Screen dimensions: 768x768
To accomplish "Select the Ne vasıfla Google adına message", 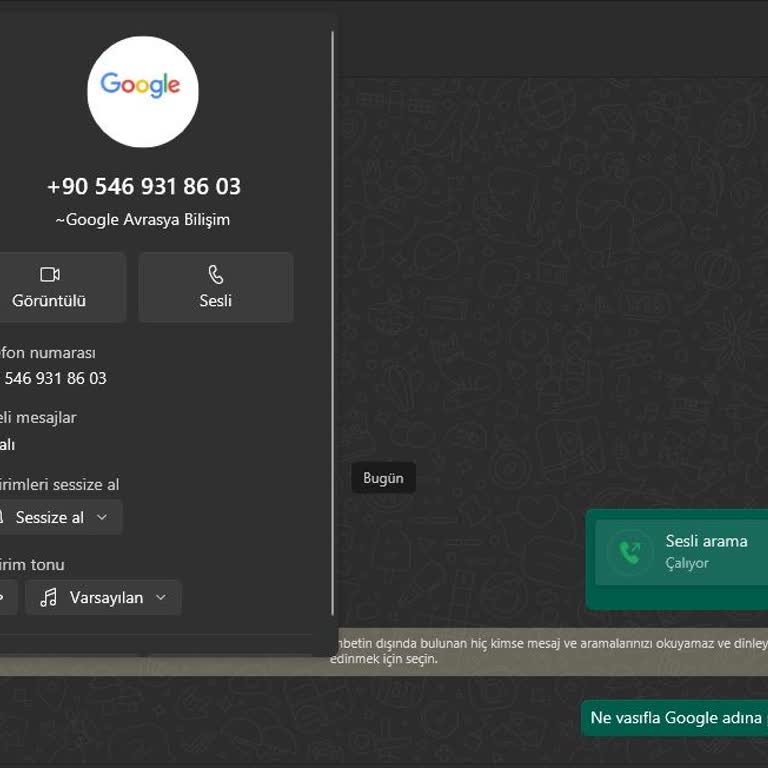I will [x=674, y=718].
